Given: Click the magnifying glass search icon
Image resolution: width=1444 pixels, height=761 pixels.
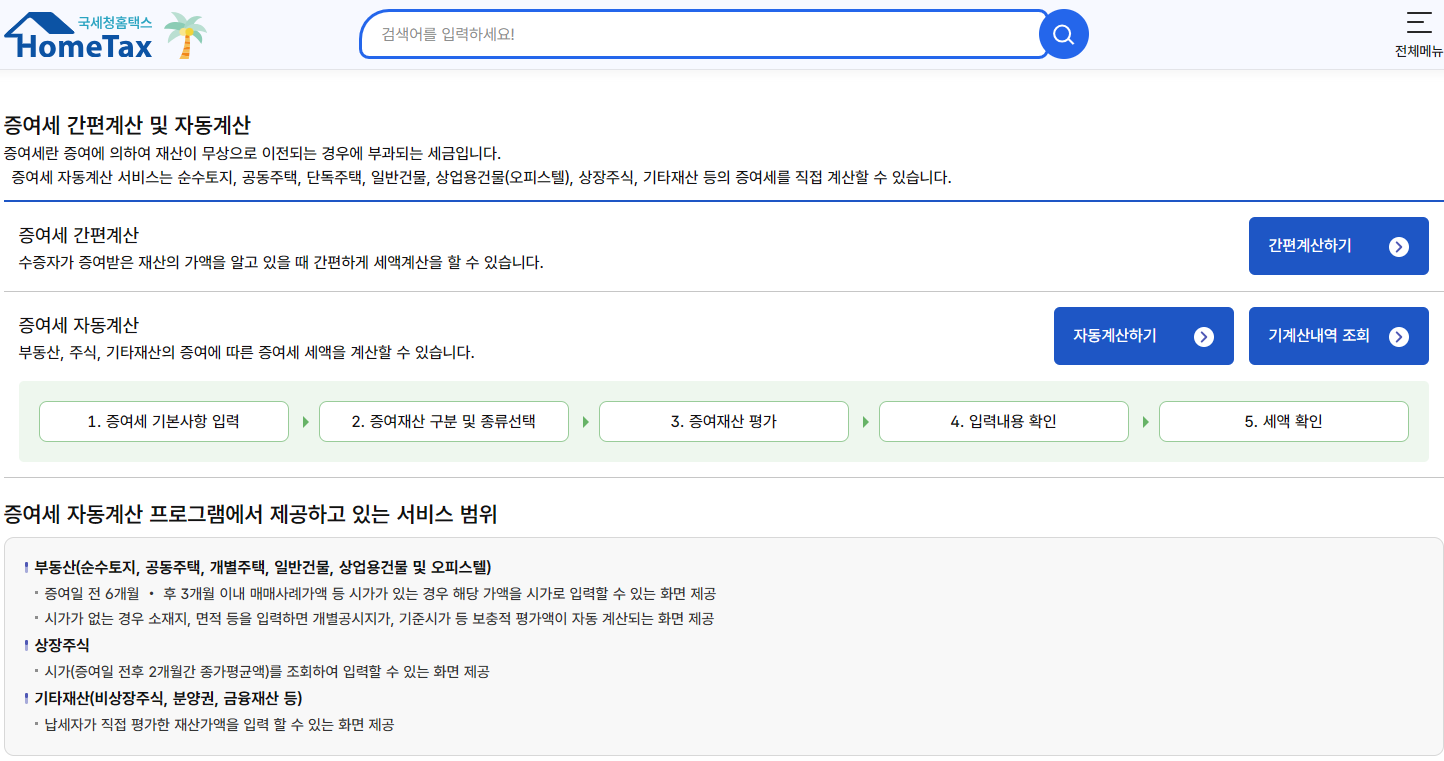Looking at the screenshot, I should tap(1063, 35).
